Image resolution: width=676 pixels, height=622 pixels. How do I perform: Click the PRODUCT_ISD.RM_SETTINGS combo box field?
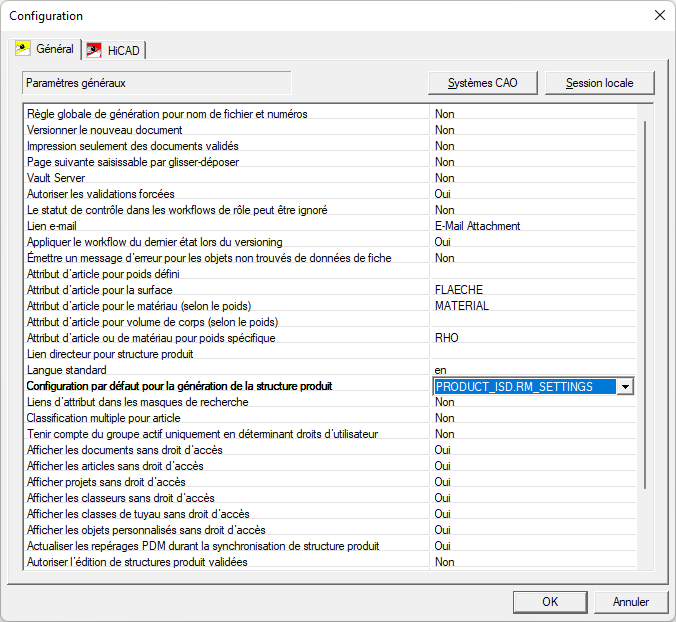524,386
